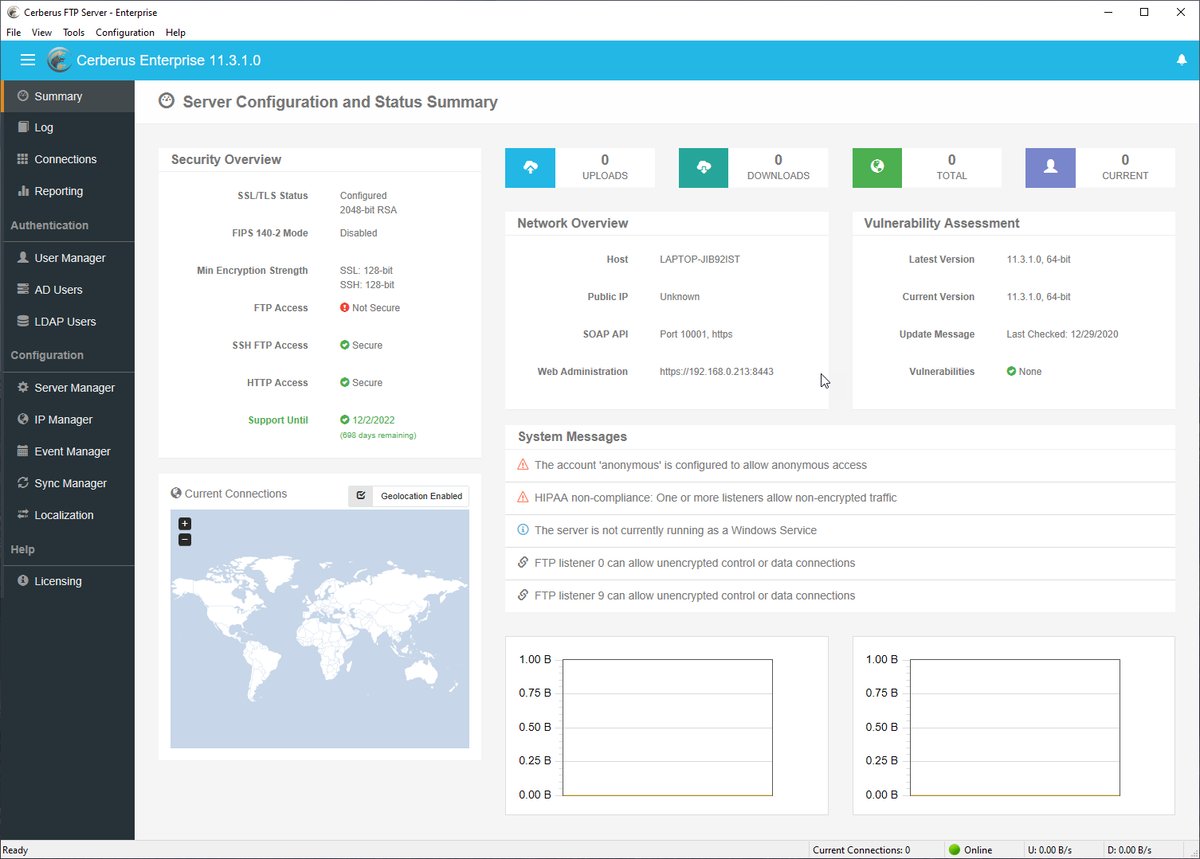The width and height of the screenshot is (1200, 859).
Task: Collapse the sidebar with the hamburger icon
Action: (x=27, y=60)
